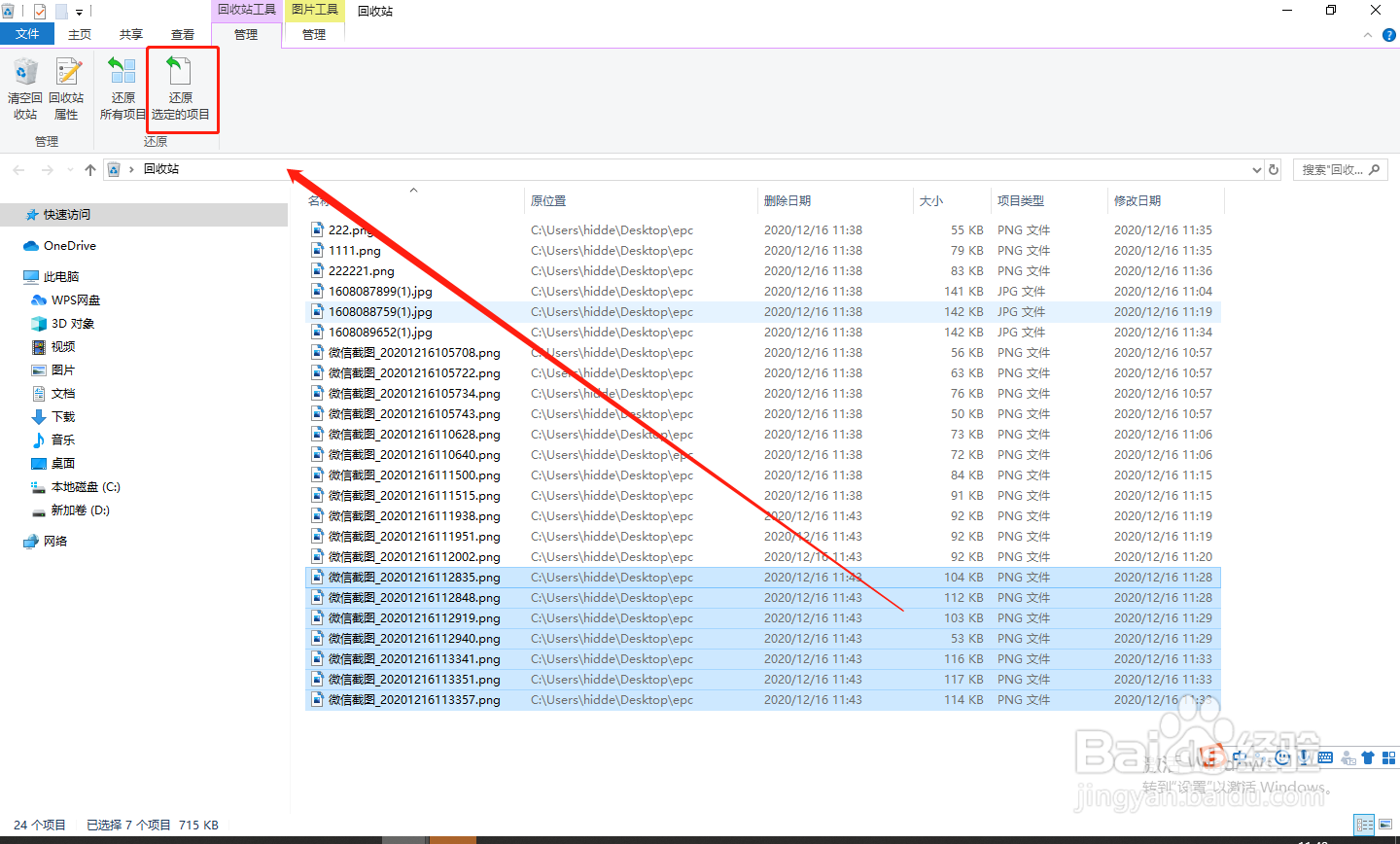Select 此电脑 in the navigation pane
Viewport: 1400px width, 844px height.
[x=61, y=277]
